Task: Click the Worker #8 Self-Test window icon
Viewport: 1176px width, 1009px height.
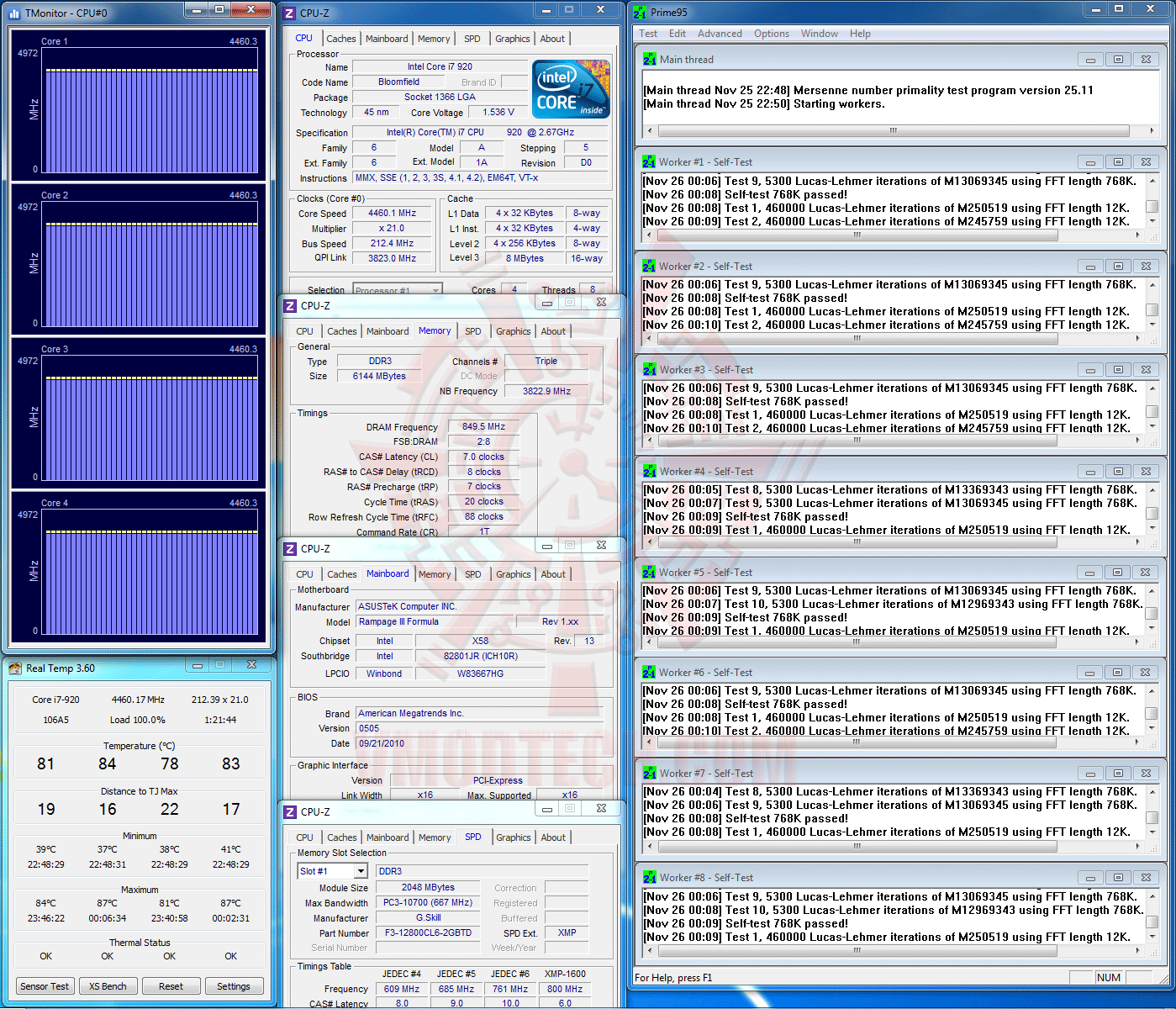Action: 649,878
